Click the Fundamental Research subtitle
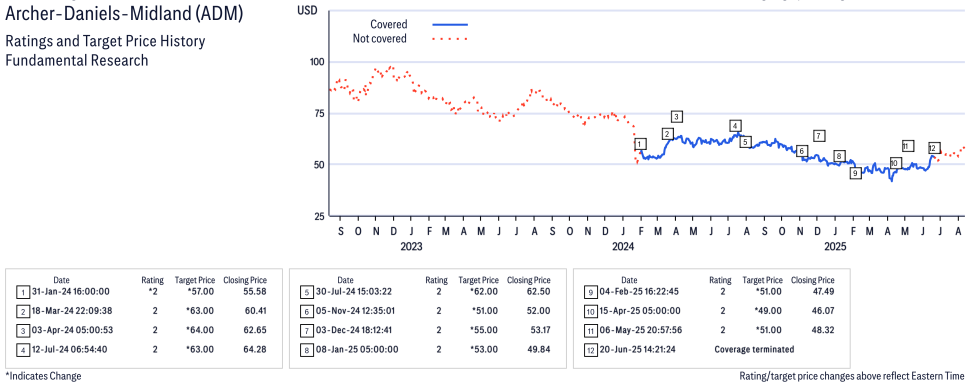Image resolution: width=975 pixels, height=382 pixels. pos(76,60)
